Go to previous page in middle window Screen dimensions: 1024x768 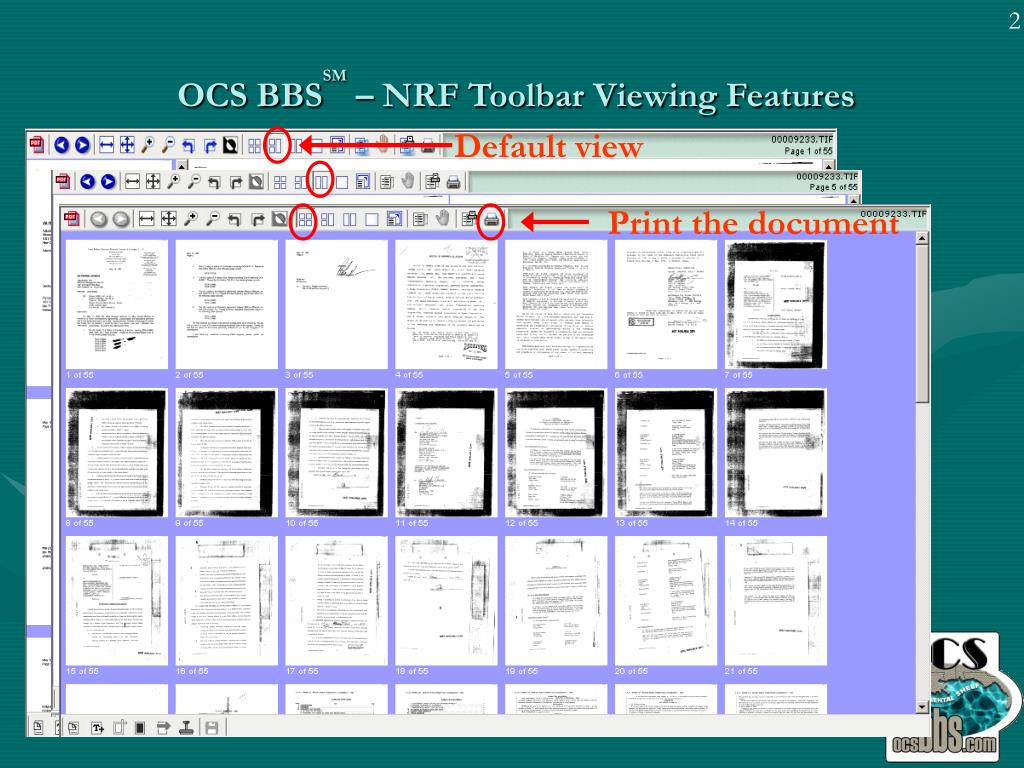coord(88,182)
